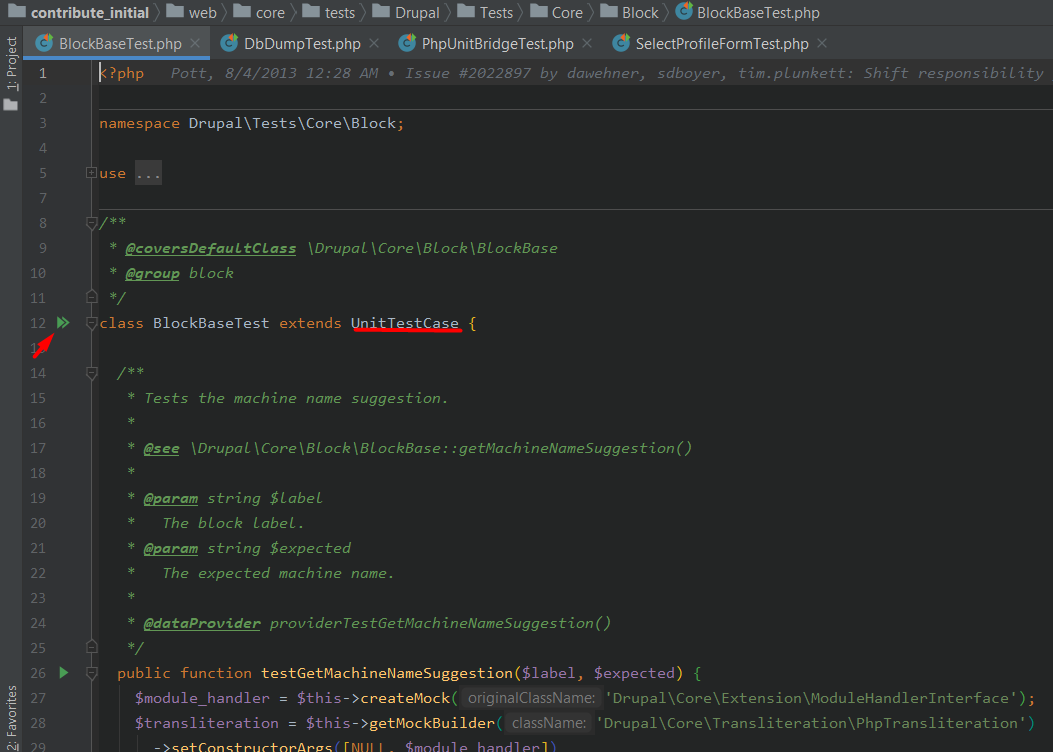This screenshot has width=1053, height=752.
Task: Click the git annotation text on line 1
Action: coord(607,73)
